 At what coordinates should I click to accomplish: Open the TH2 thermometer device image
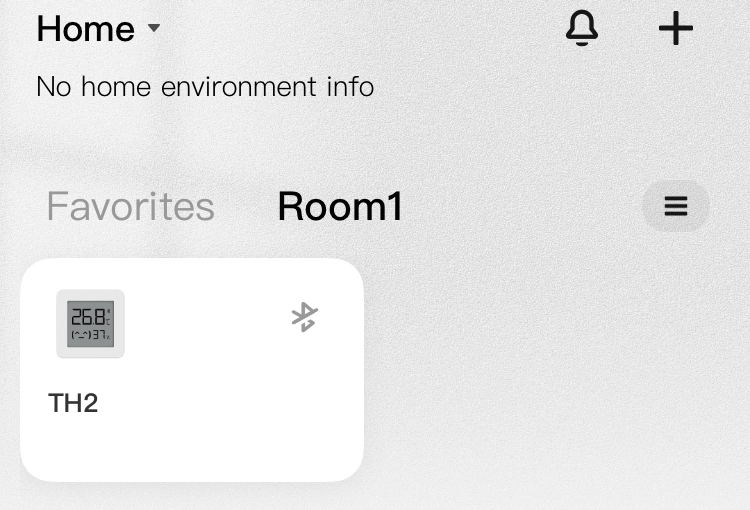[x=90, y=323]
